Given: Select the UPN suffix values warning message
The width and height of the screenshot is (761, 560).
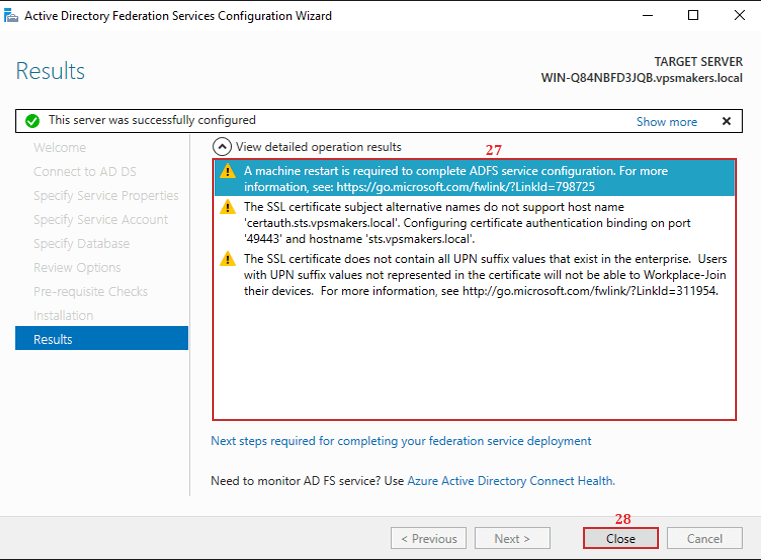Looking at the screenshot, I should click(475, 275).
